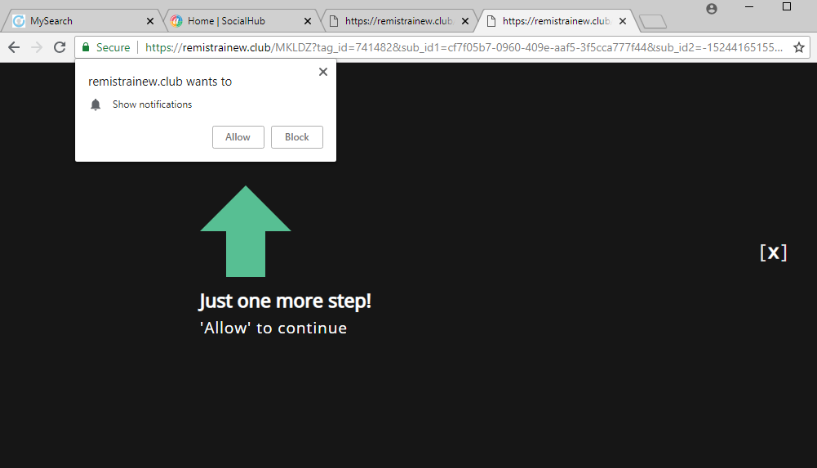Close the active remistrainew.club tab

623,21
